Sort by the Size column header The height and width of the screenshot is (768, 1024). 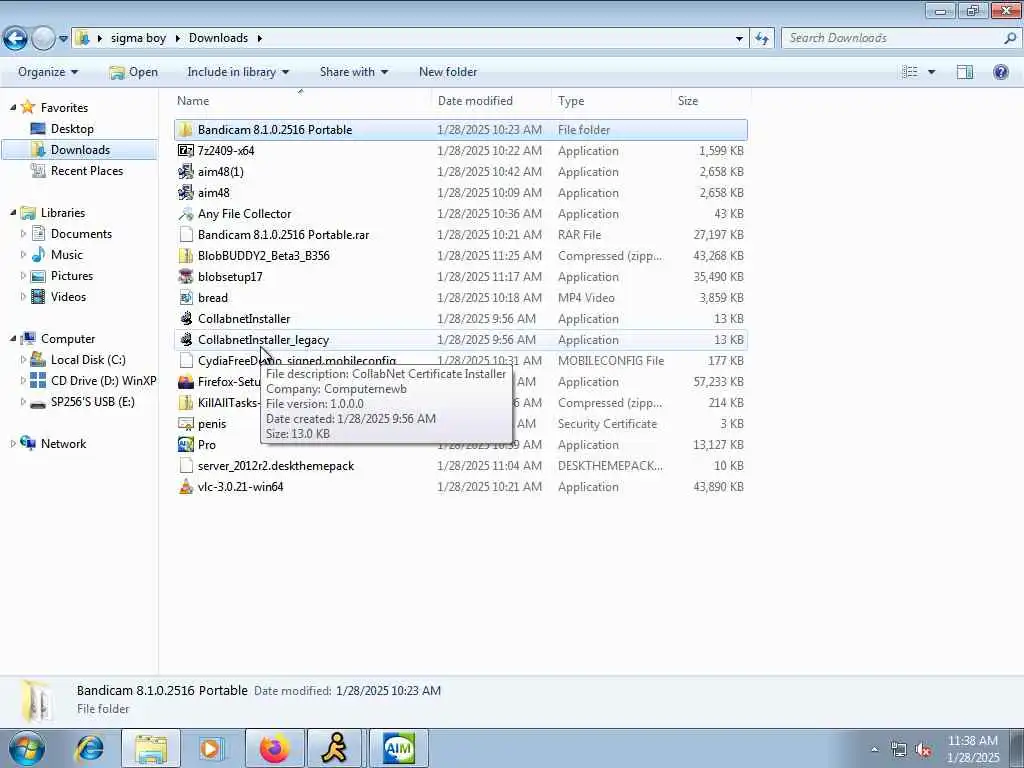click(x=711, y=101)
